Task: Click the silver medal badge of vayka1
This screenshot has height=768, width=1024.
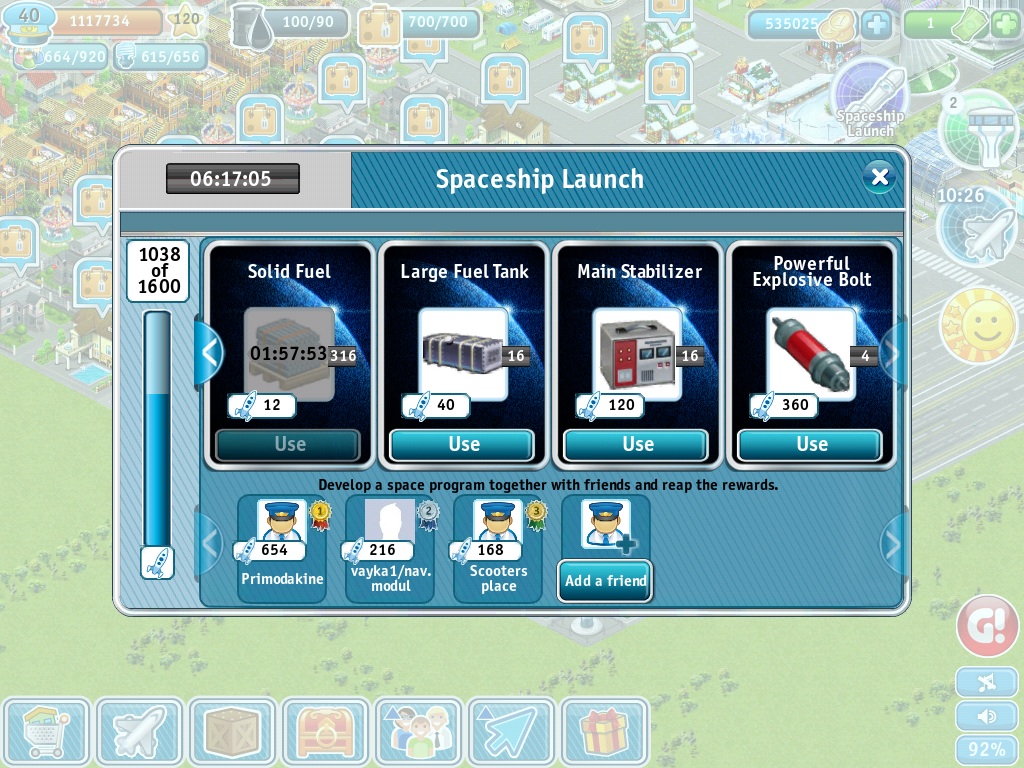Action: click(428, 515)
